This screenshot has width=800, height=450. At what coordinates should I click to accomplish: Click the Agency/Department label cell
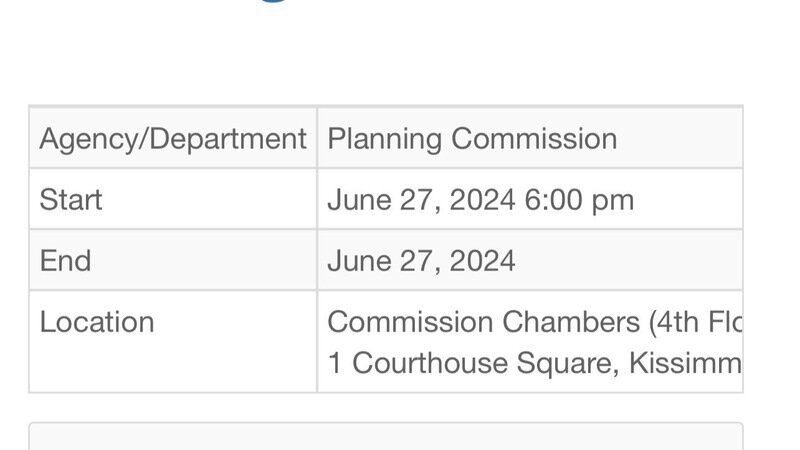pos(173,138)
